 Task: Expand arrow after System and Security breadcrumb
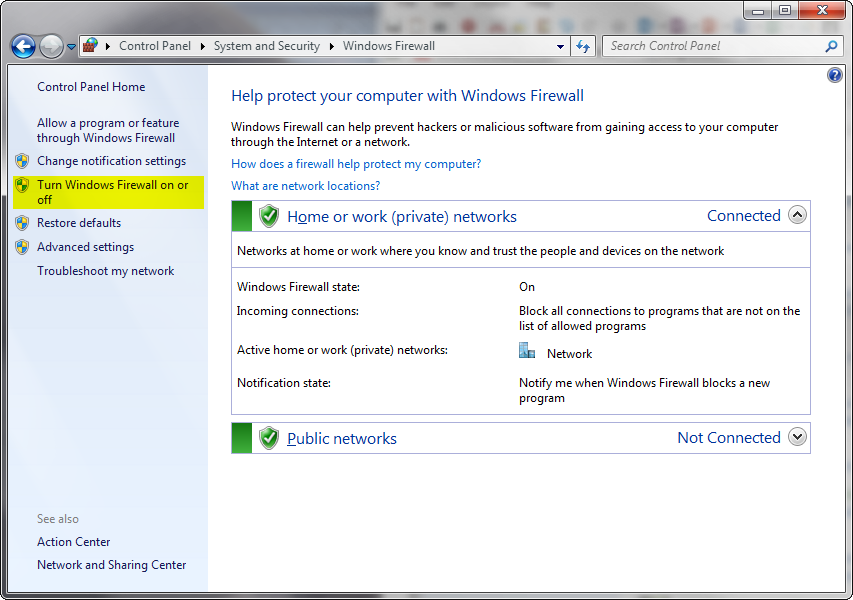pos(331,46)
